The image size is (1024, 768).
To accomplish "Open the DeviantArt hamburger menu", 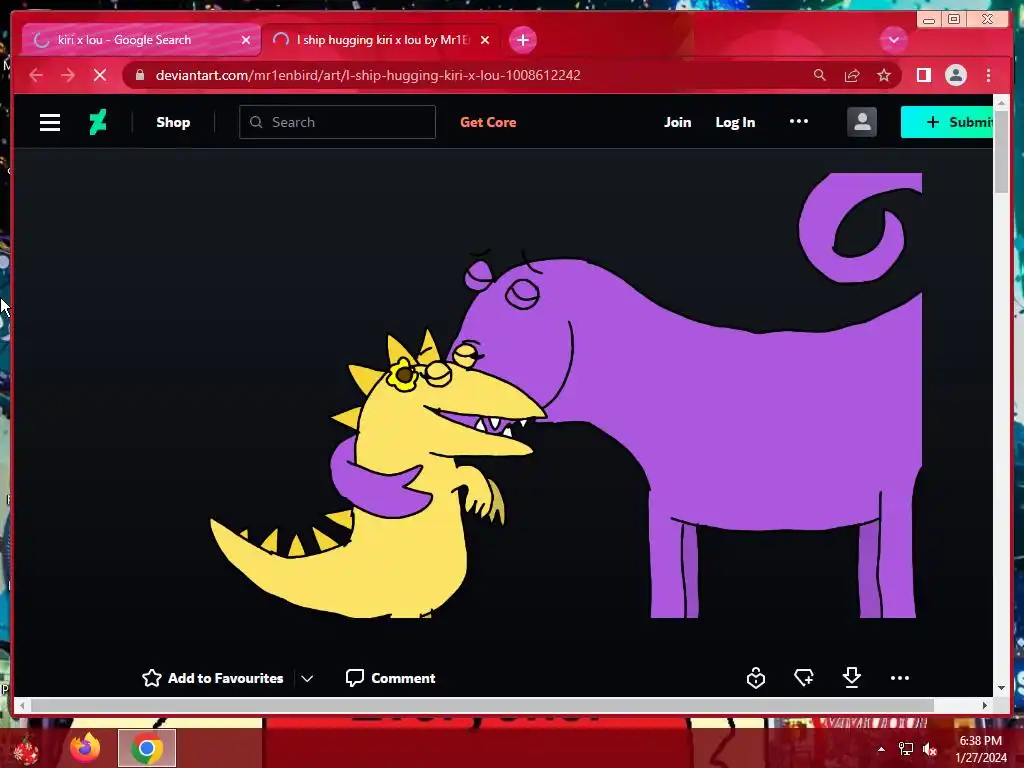I will (x=50, y=122).
